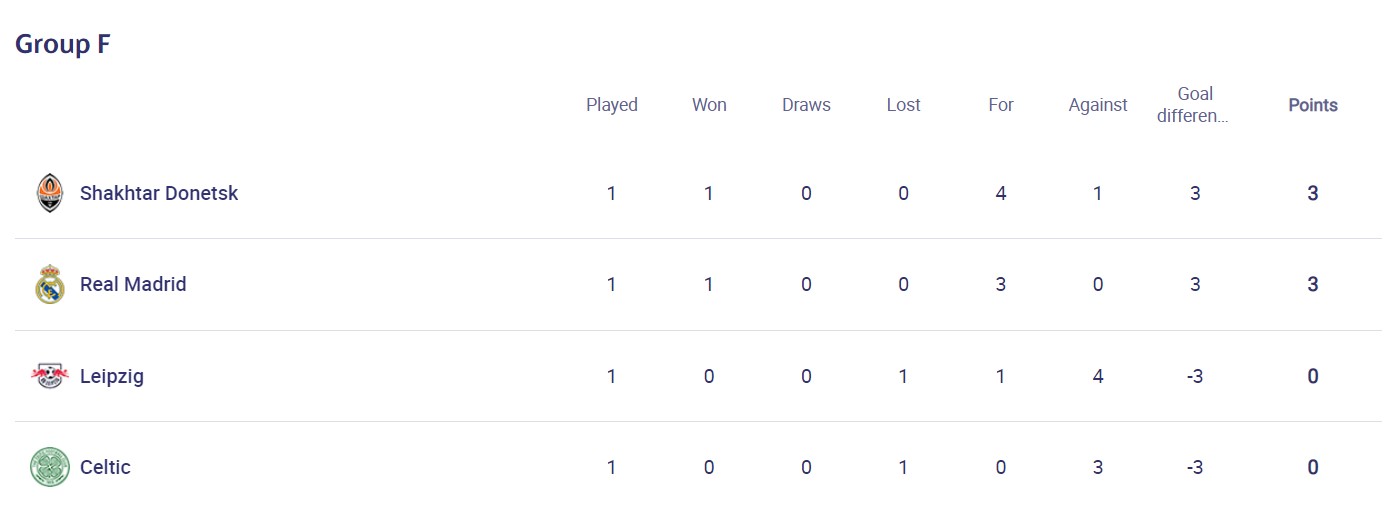Click Shakhtar Donetsk's points value

click(1313, 193)
